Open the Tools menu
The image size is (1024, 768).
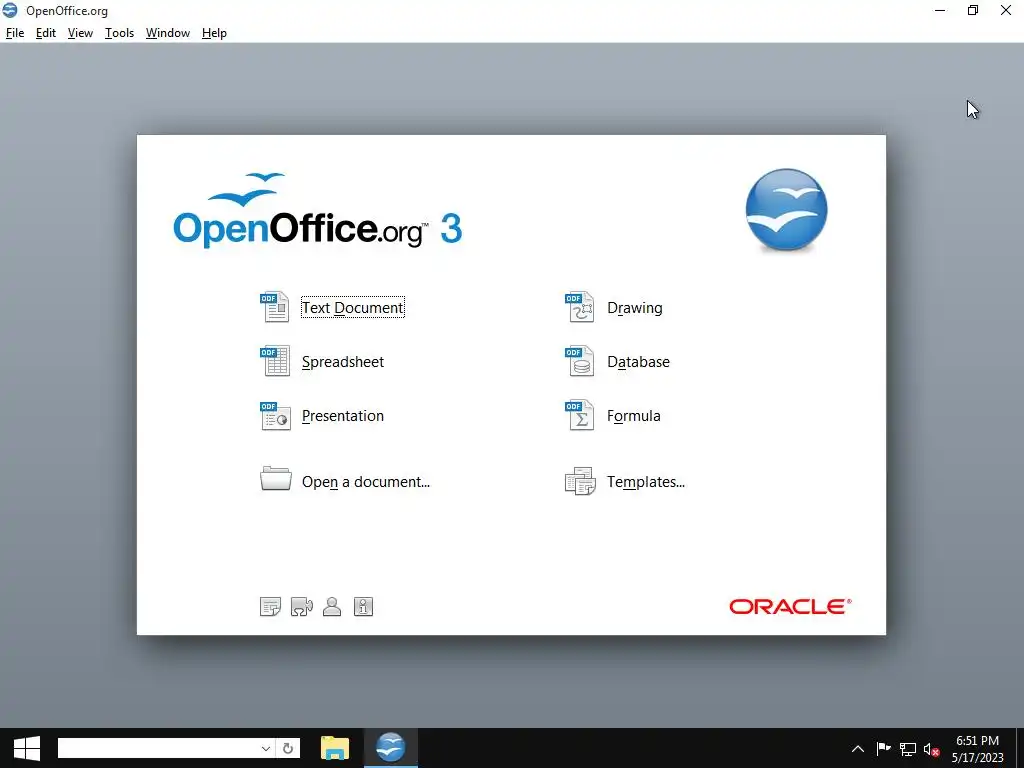(120, 33)
